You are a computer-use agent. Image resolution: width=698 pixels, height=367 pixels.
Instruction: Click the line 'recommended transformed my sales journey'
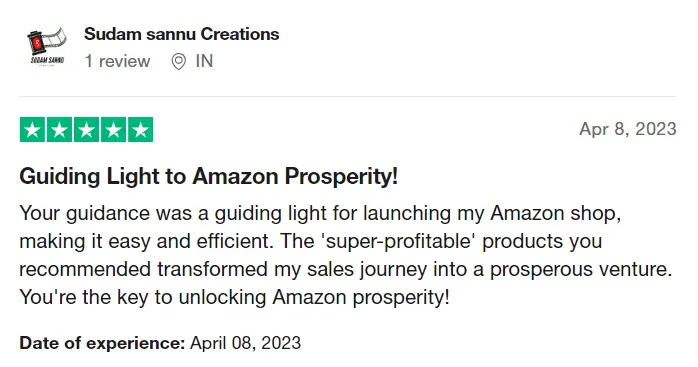[x=345, y=269]
